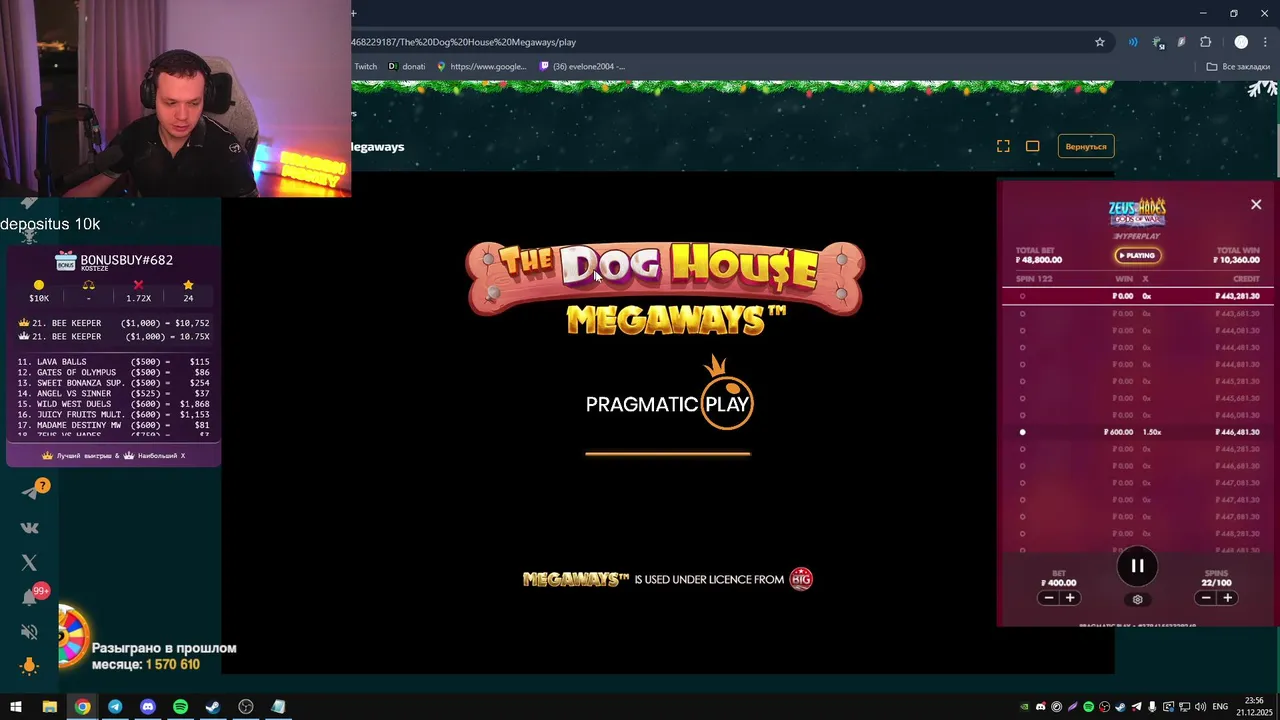This screenshot has width=1280, height=720.
Task: Increase the spins count with plus
Action: (1228, 598)
